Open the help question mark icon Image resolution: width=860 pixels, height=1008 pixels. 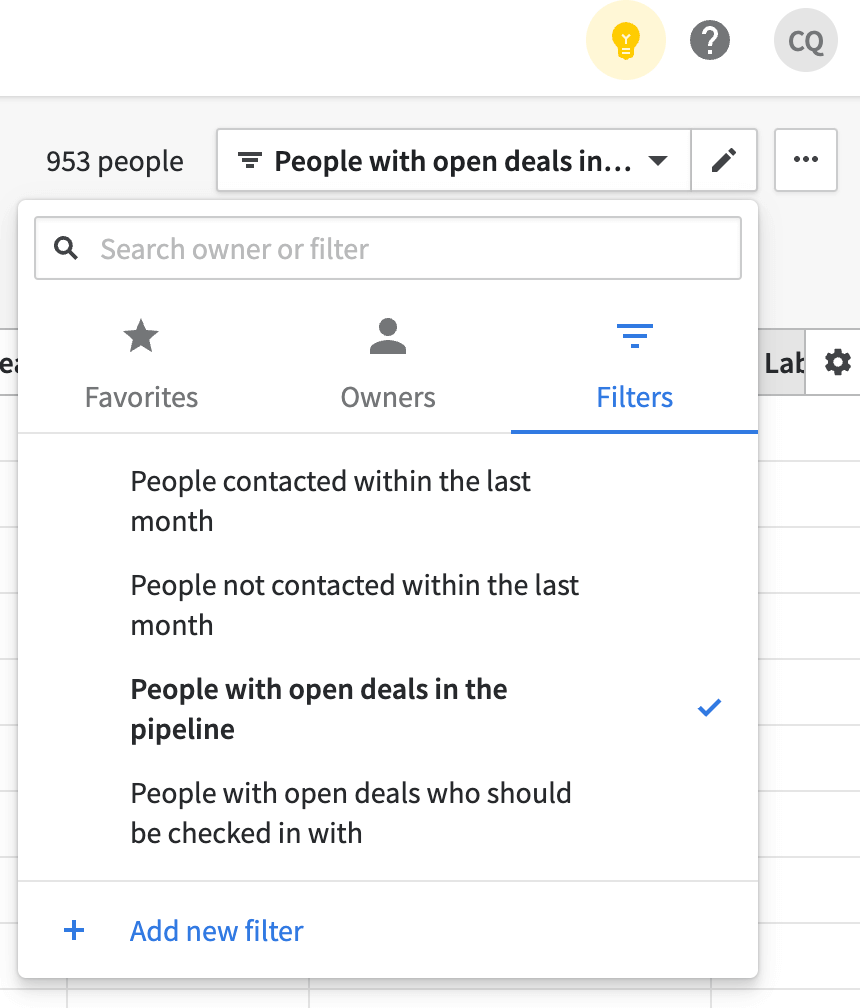click(710, 40)
